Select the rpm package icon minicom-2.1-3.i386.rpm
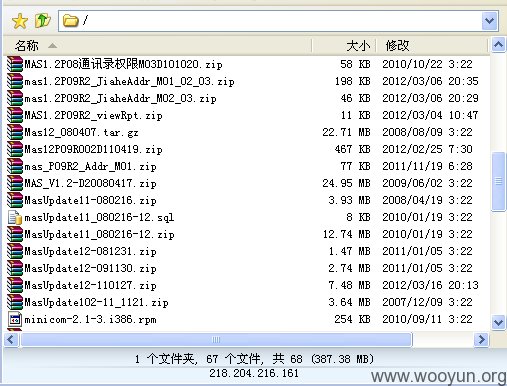Screen dimensions: 507x386 [x=15, y=319]
